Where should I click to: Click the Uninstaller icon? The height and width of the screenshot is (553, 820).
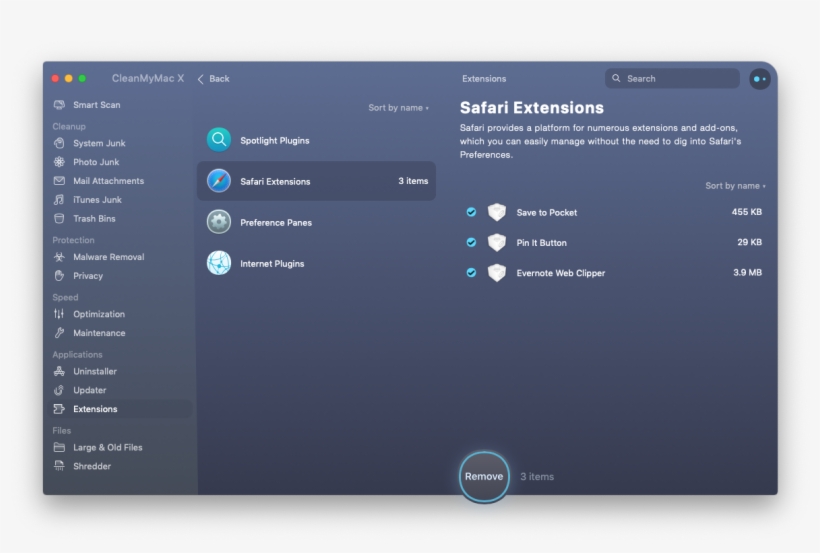click(59, 371)
